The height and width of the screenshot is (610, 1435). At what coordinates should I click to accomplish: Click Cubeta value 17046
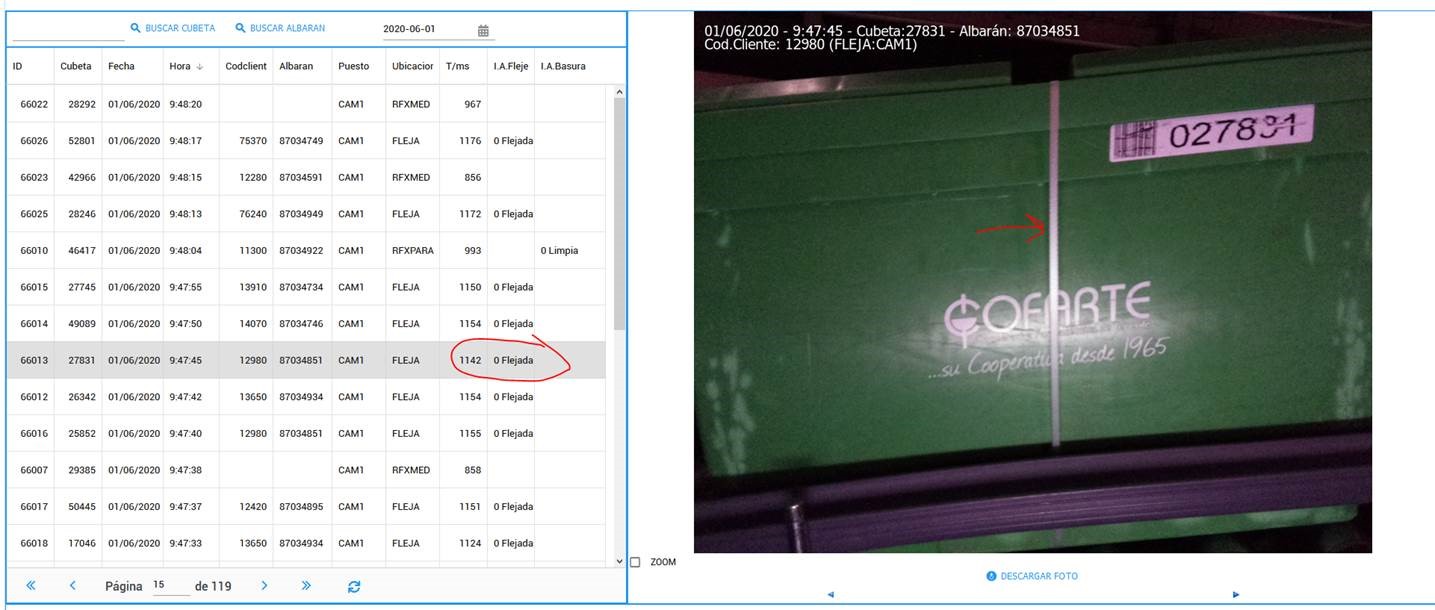[x=82, y=543]
